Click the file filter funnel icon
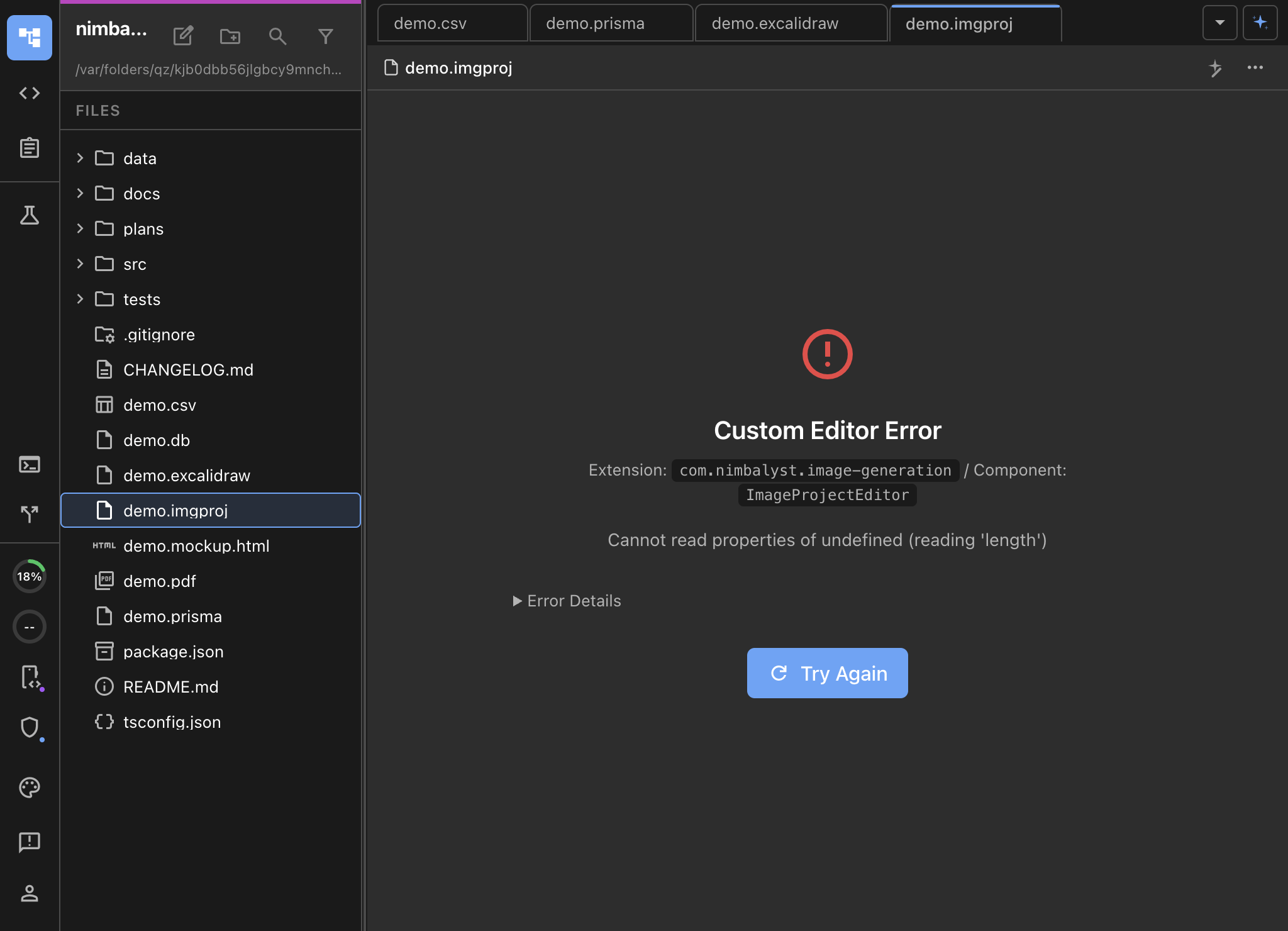Viewport: 1288px width, 931px height. click(325, 36)
